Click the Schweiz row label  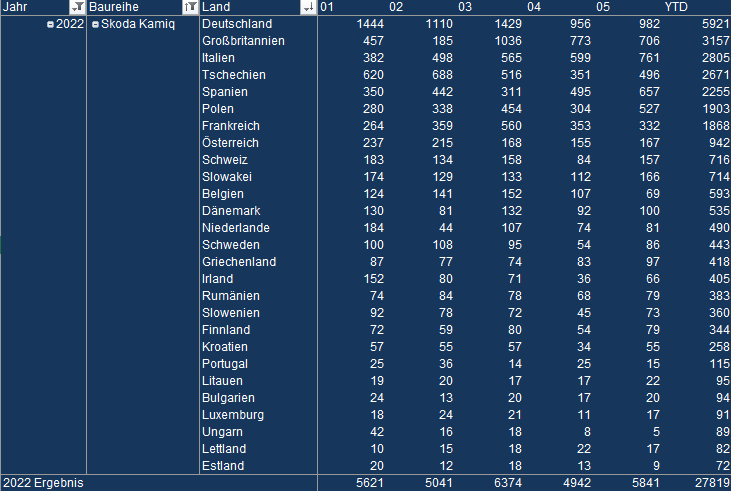pos(225,160)
